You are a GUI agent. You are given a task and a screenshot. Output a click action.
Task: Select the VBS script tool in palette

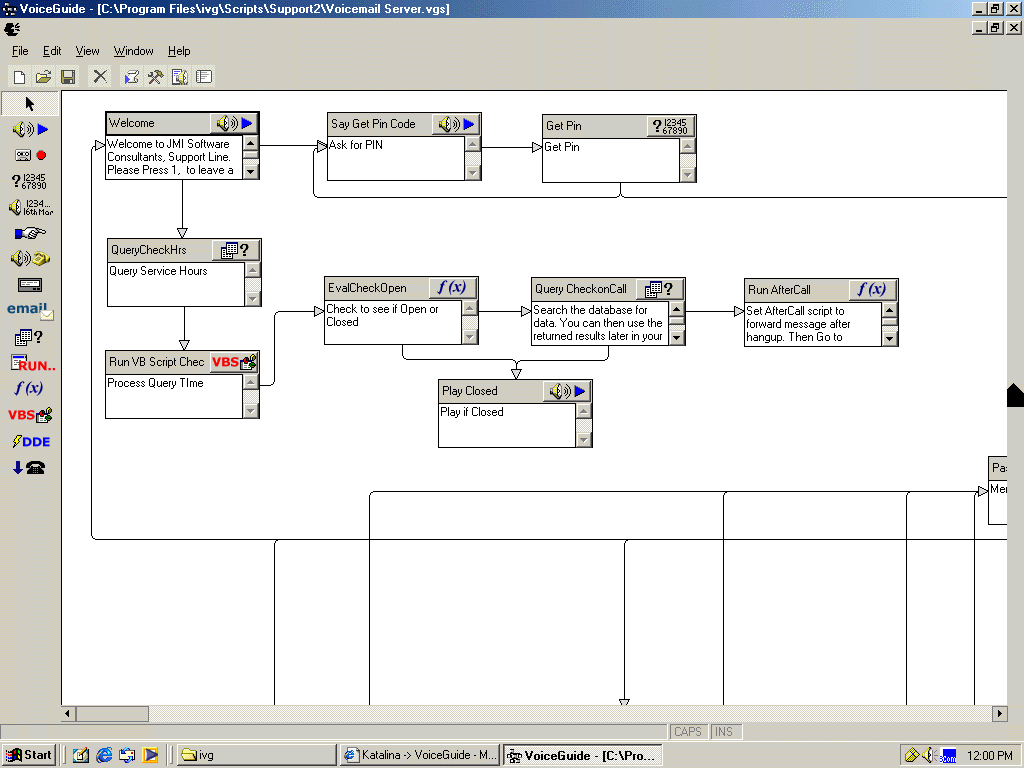30,415
